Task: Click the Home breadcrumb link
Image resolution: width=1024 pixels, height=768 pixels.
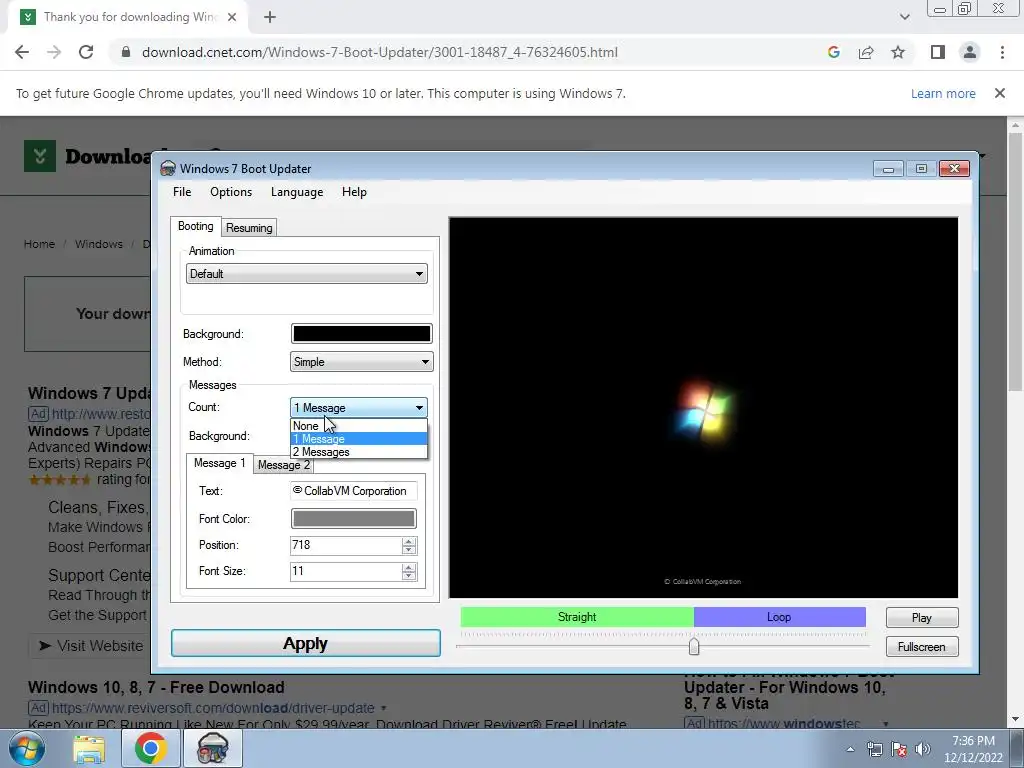Action: (x=39, y=244)
